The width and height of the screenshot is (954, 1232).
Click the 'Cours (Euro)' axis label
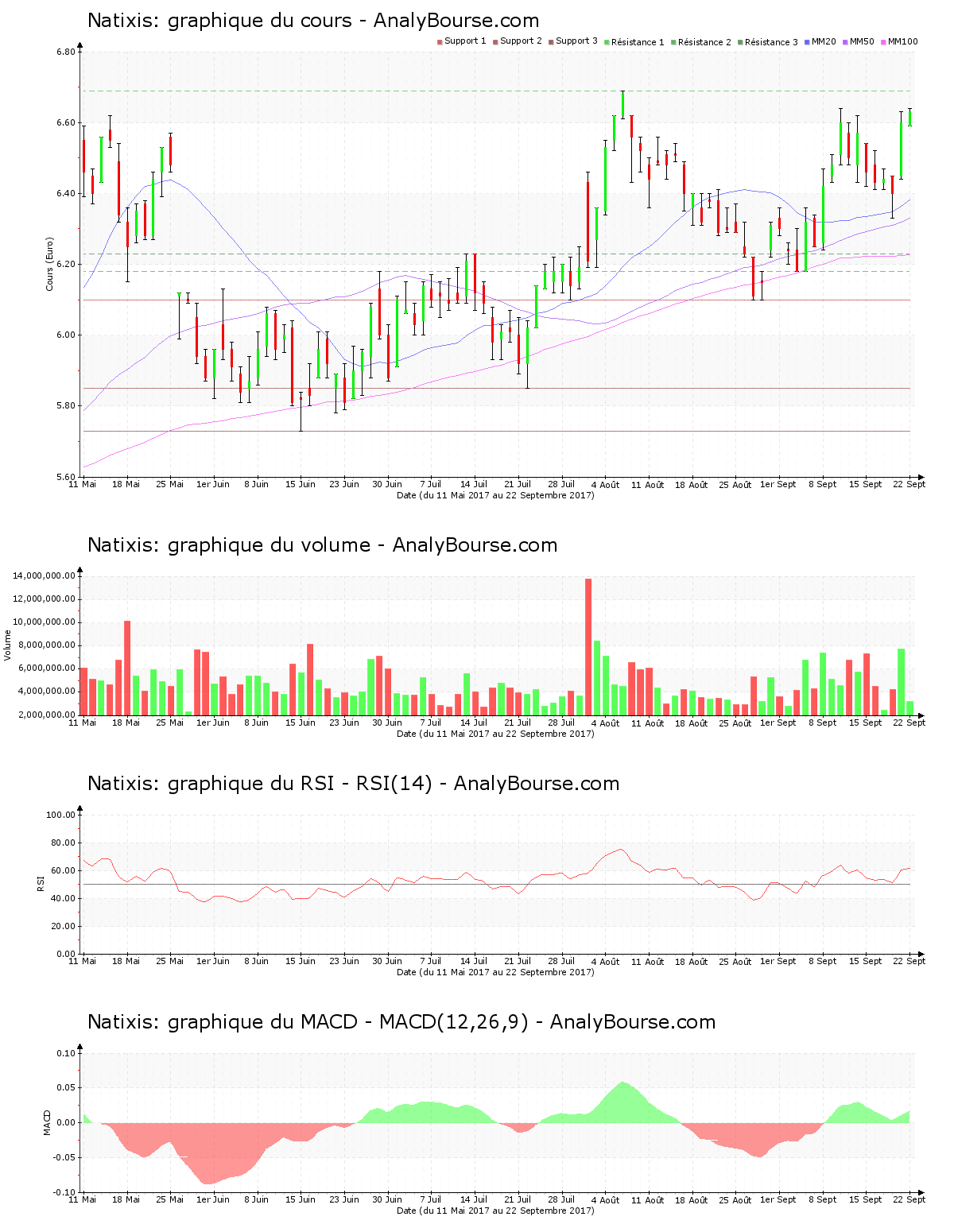pos(49,264)
